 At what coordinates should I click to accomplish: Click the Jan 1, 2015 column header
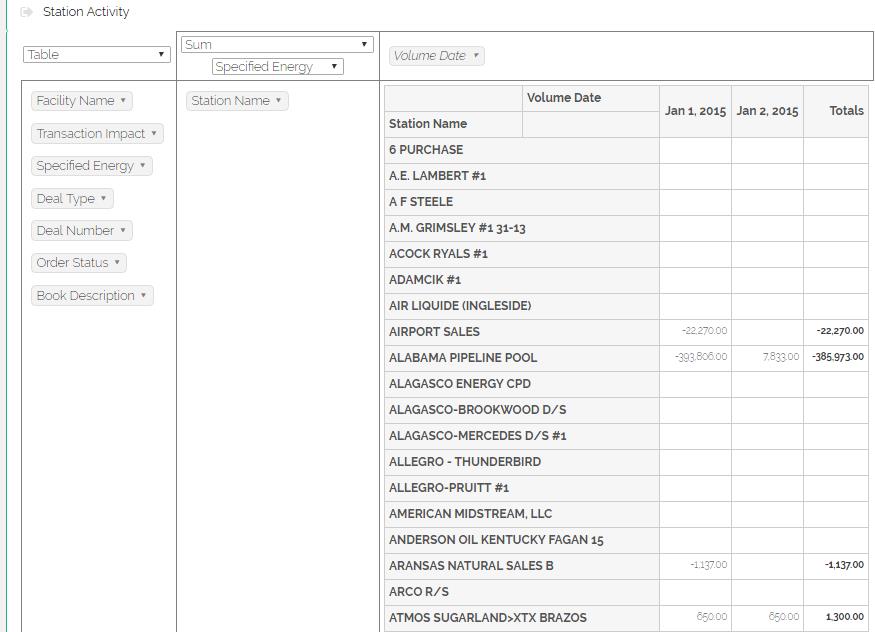tap(695, 111)
